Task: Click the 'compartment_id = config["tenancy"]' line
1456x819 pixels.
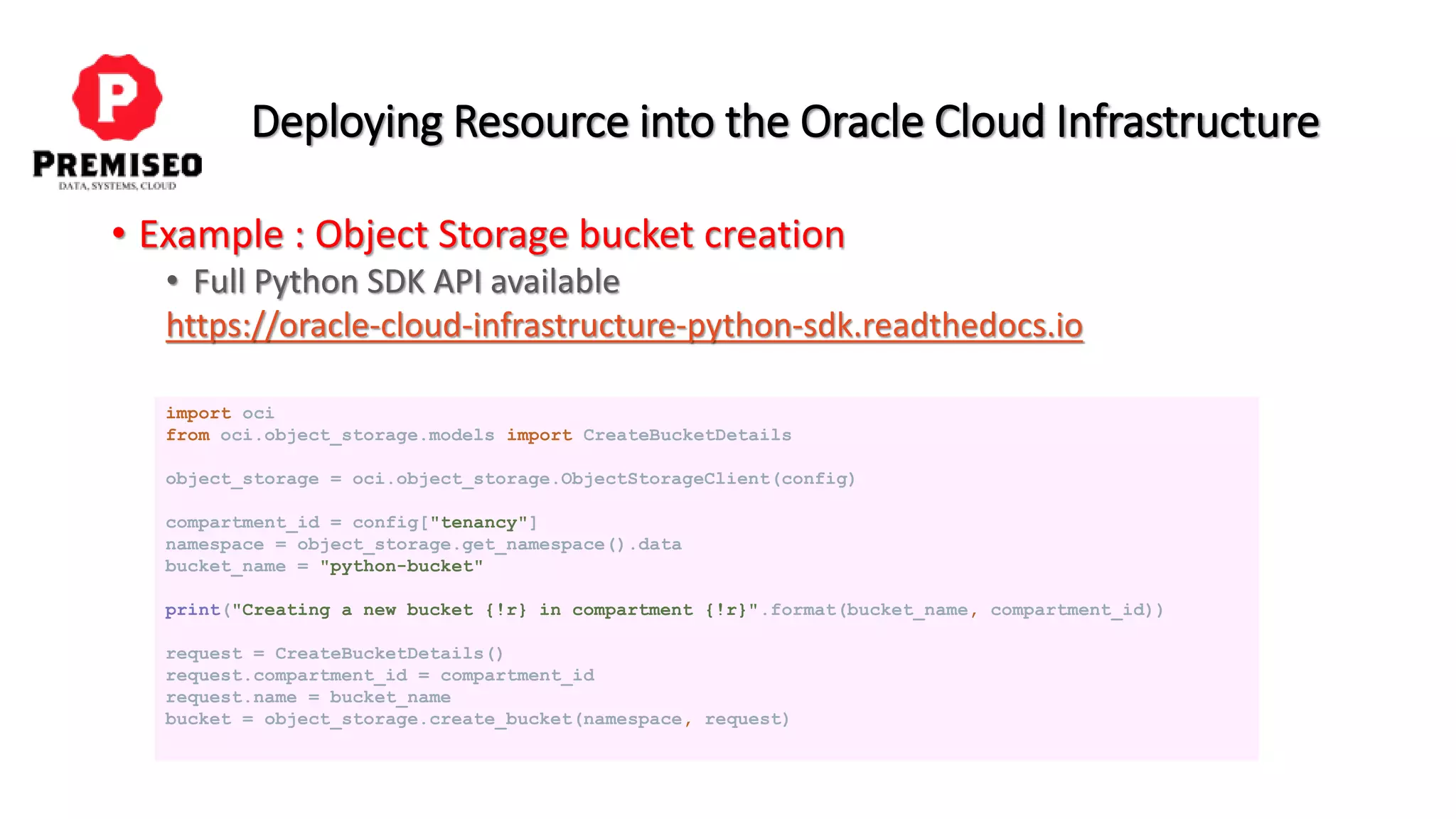Action: [x=351, y=523]
